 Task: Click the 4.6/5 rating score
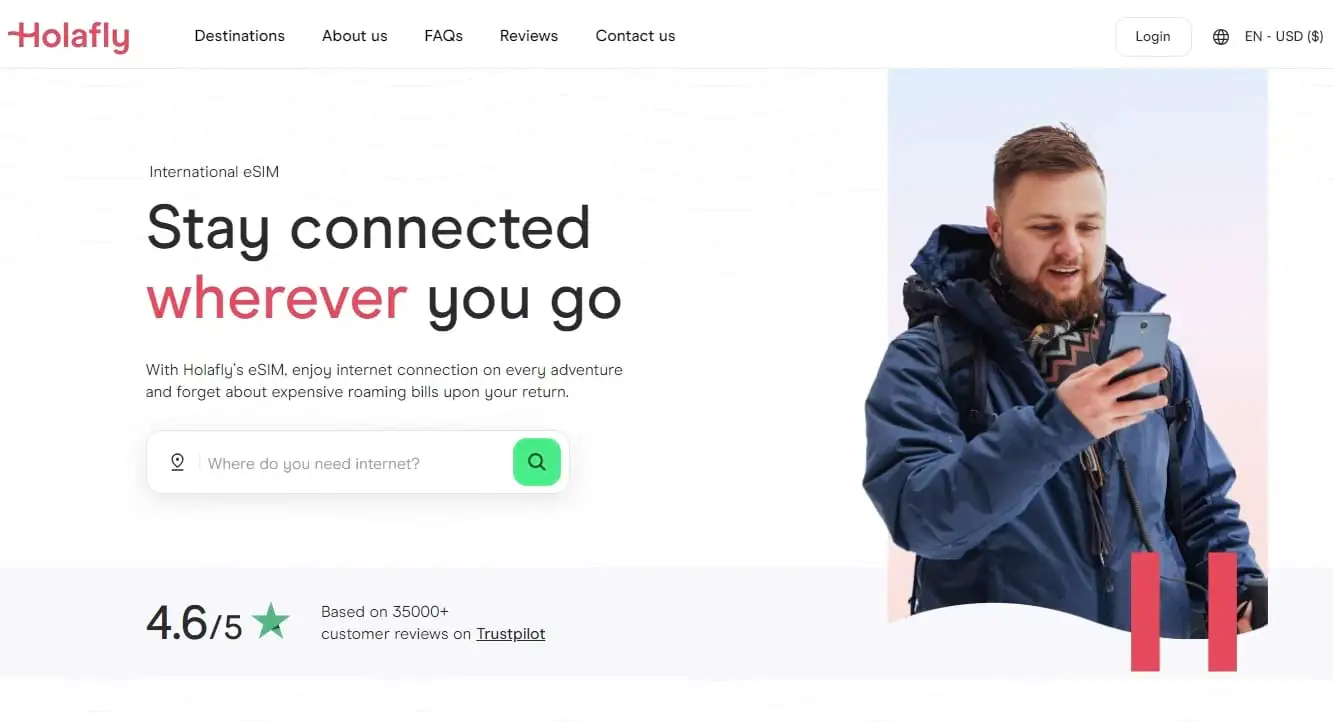(194, 624)
